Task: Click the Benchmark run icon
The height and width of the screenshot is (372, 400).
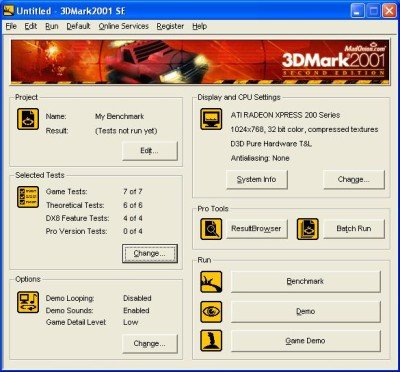Action: click(211, 282)
